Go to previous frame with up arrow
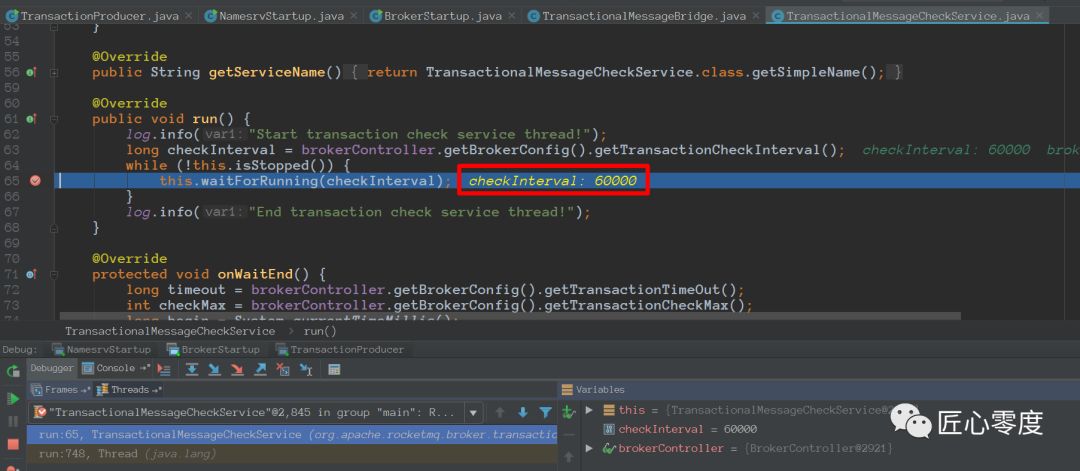1080x471 pixels. pyautogui.click(x=500, y=412)
